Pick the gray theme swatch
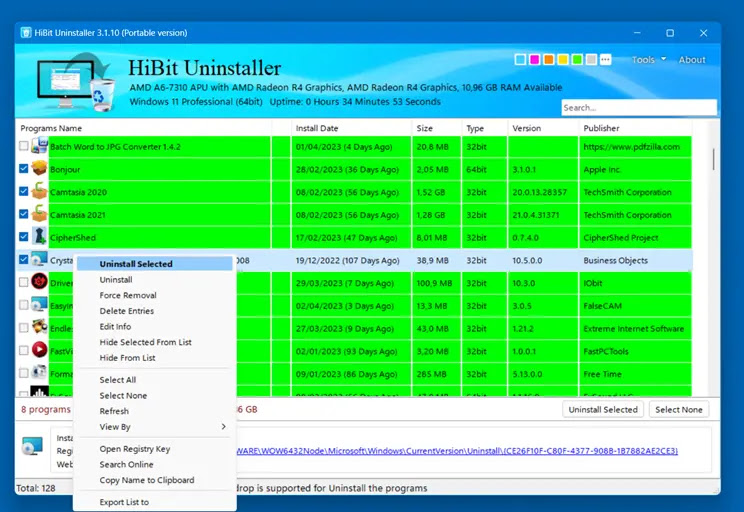Image resolution: width=744 pixels, height=512 pixels. tap(591, 59)
